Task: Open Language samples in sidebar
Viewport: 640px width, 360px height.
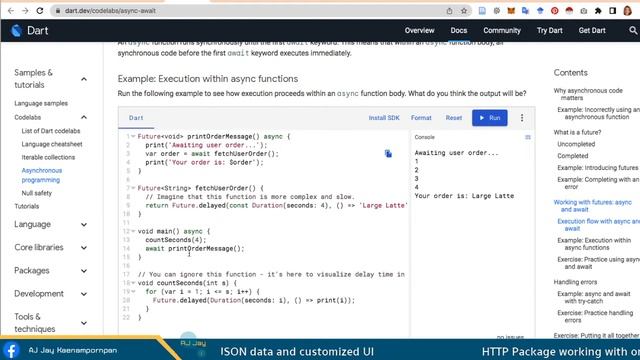Action: 41,104
